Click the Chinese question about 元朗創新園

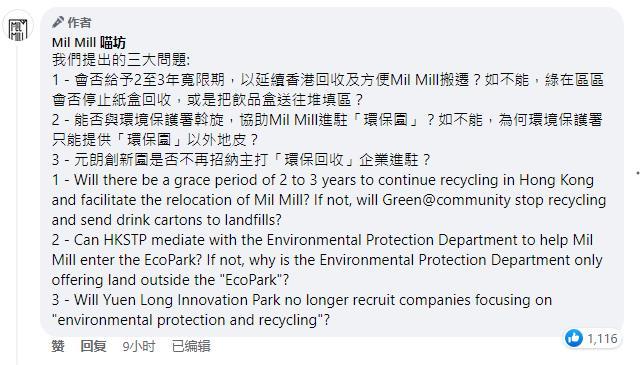click(241, 160)
